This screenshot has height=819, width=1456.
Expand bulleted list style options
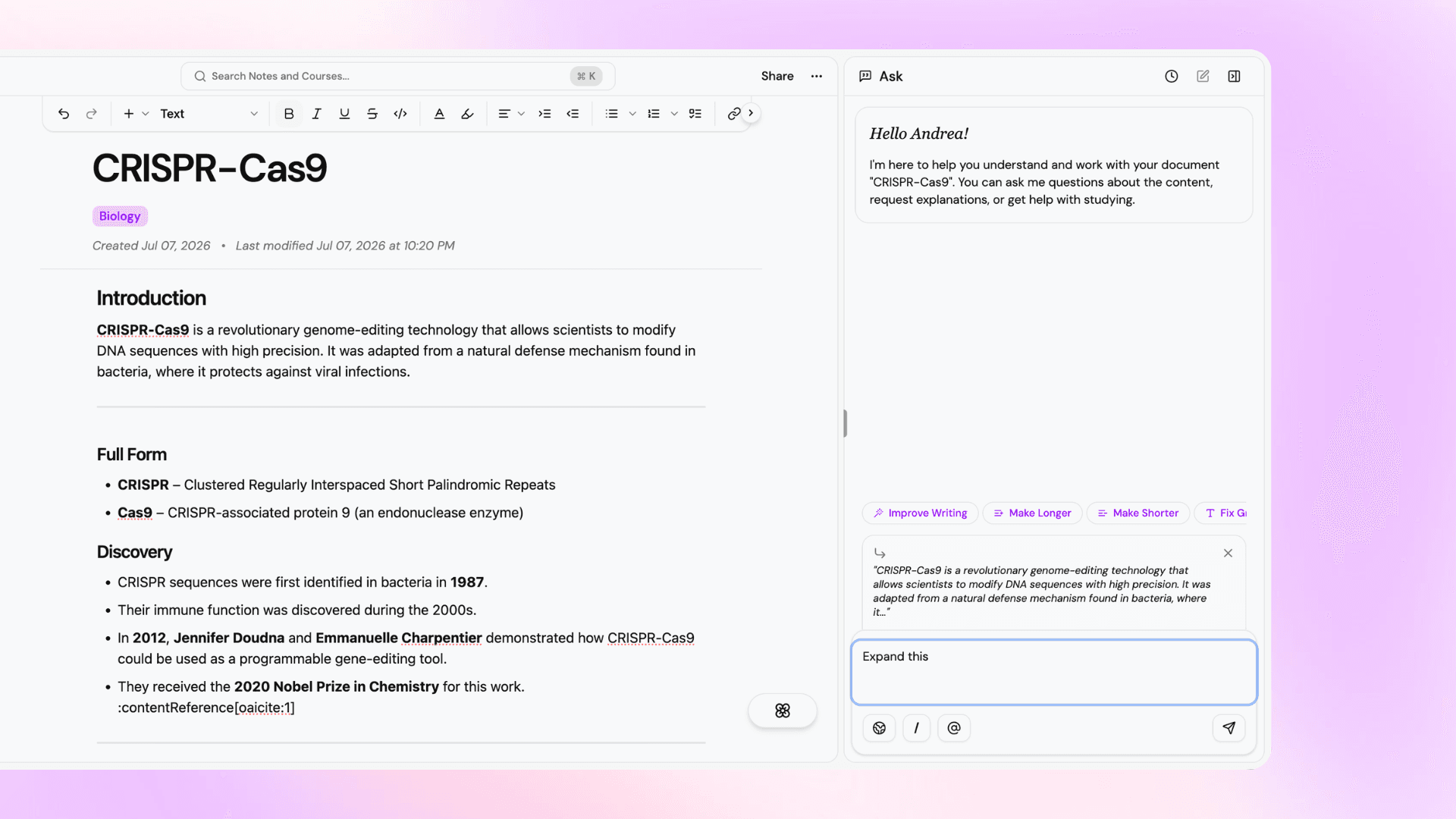coord(632,114)
